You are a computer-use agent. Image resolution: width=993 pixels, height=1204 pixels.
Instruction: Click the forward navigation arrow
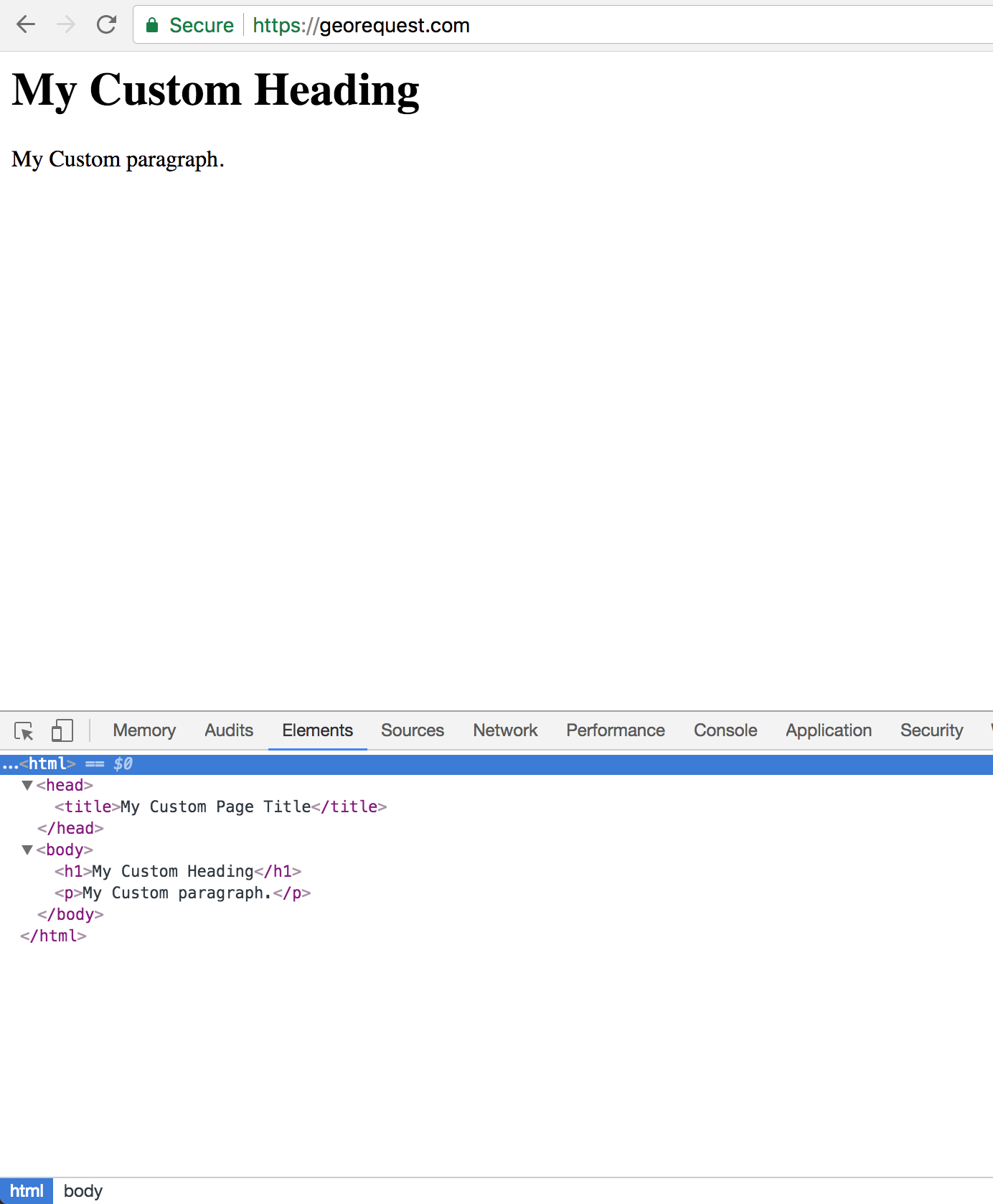pyautogui.click(x=66, y=25)
